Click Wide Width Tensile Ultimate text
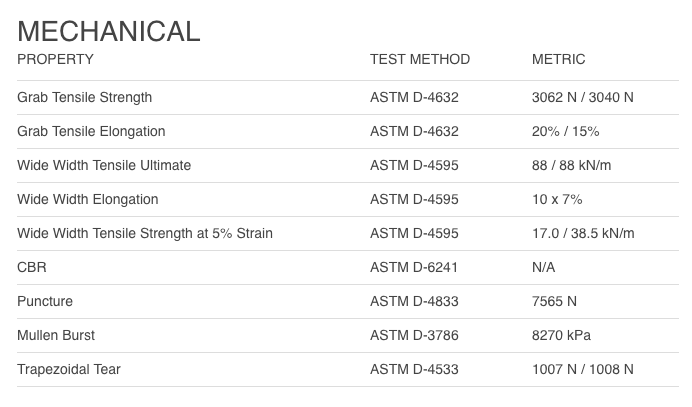Image resolution: width=692 pixels, height=407 pixels. (104, 166)
